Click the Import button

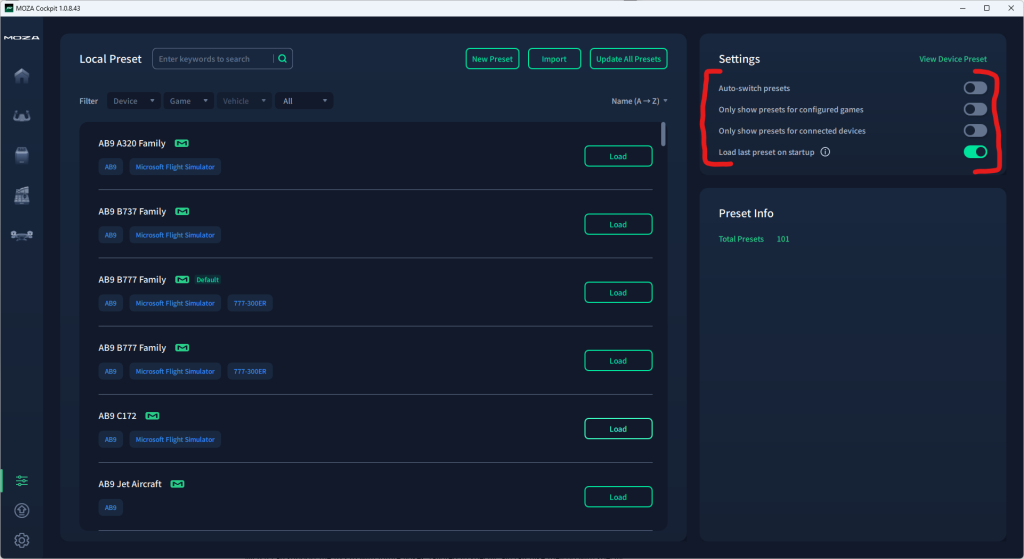[554, 59]
